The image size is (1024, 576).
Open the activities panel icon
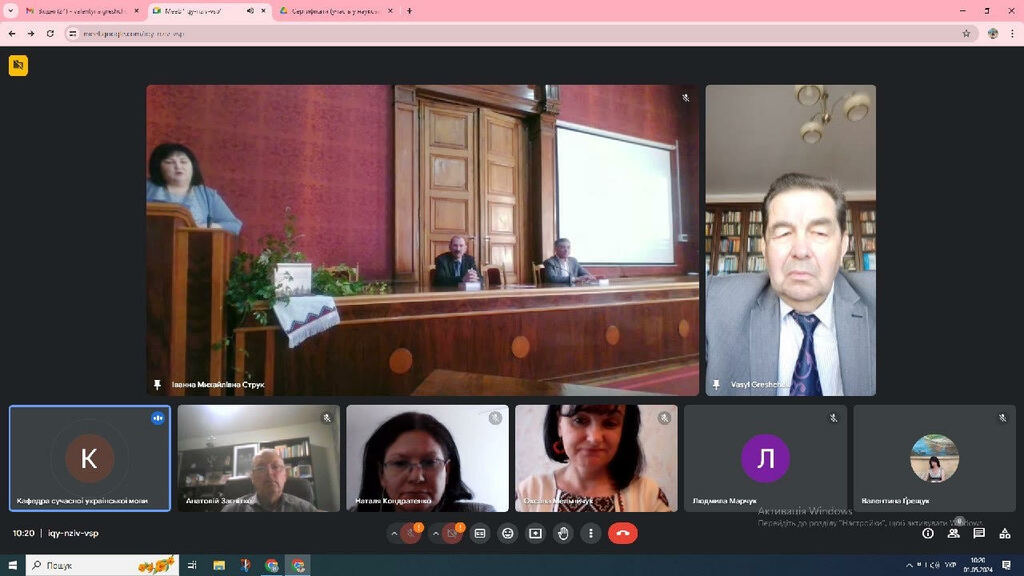point(1005,534)
